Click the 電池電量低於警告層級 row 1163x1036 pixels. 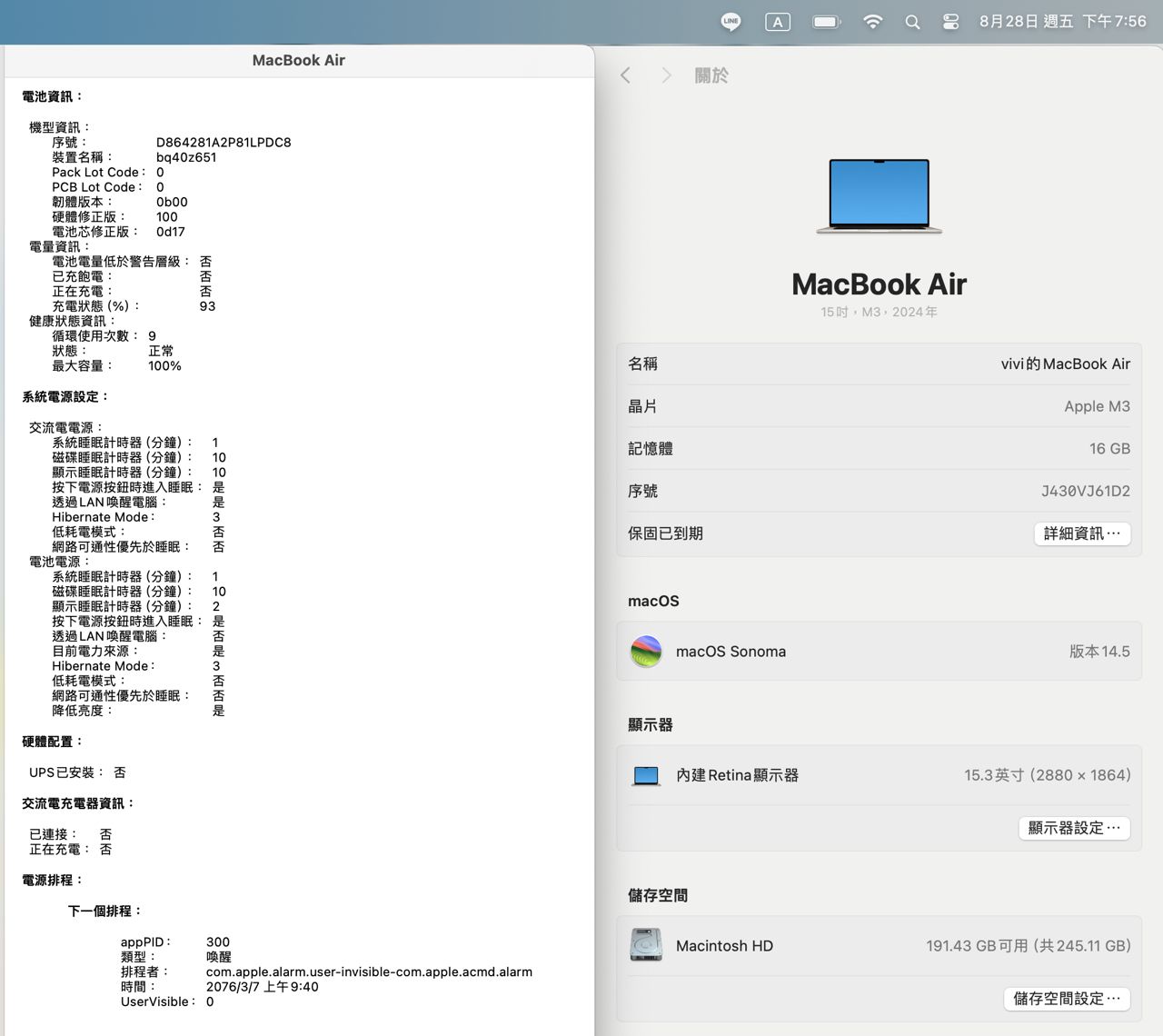(x=132, y=262)
